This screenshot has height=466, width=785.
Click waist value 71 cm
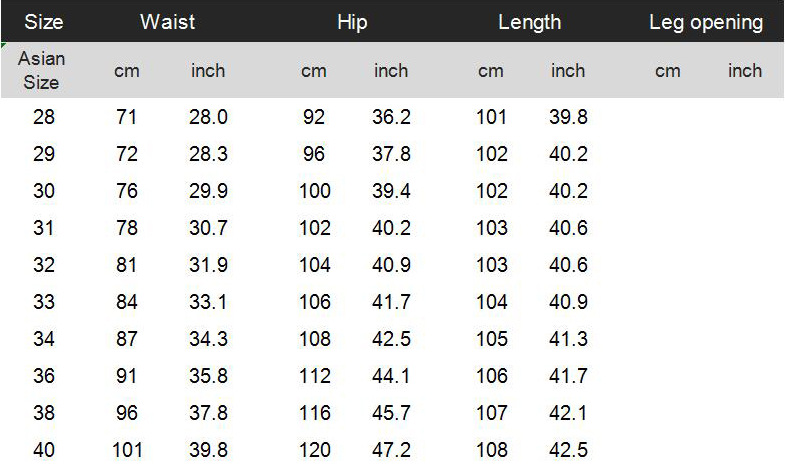tap(127, 117)
